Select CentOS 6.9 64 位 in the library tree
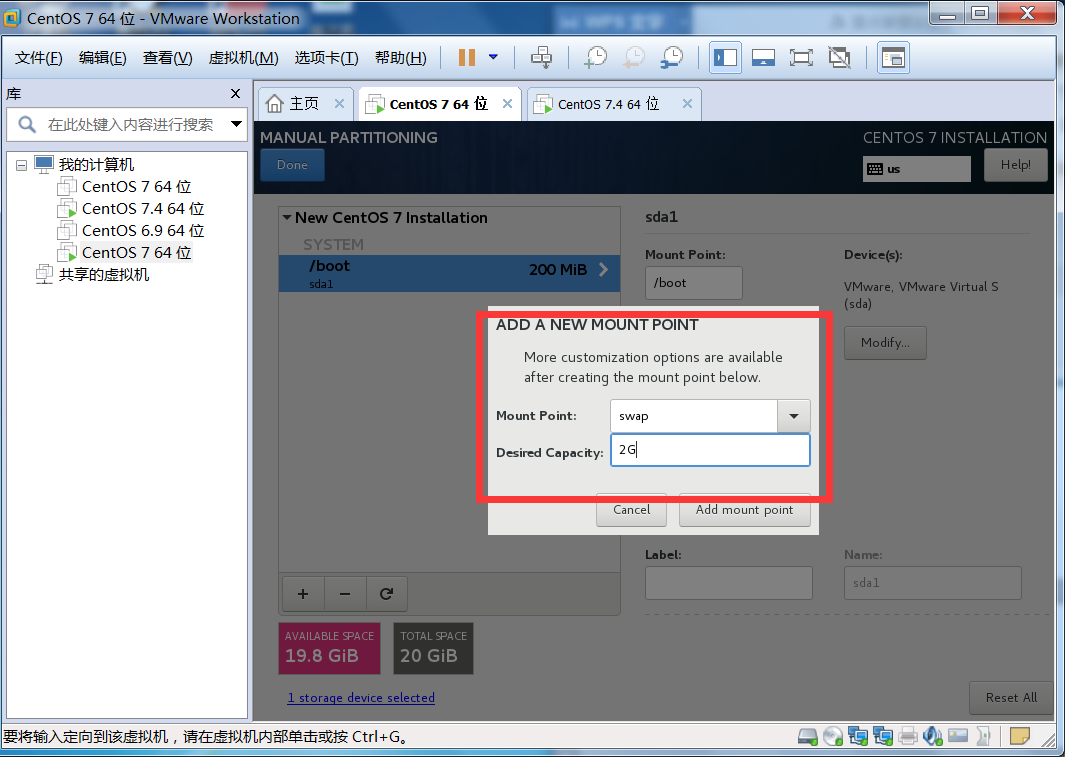 [143, 231]
